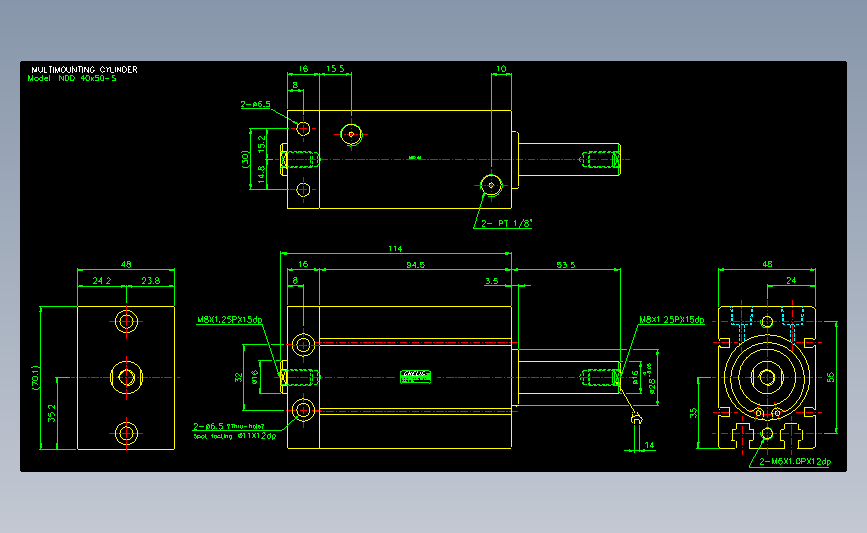Screen dimensions: 867x533
Task: Click the 53.5 rod length dimension
Action: coord(566,265)
